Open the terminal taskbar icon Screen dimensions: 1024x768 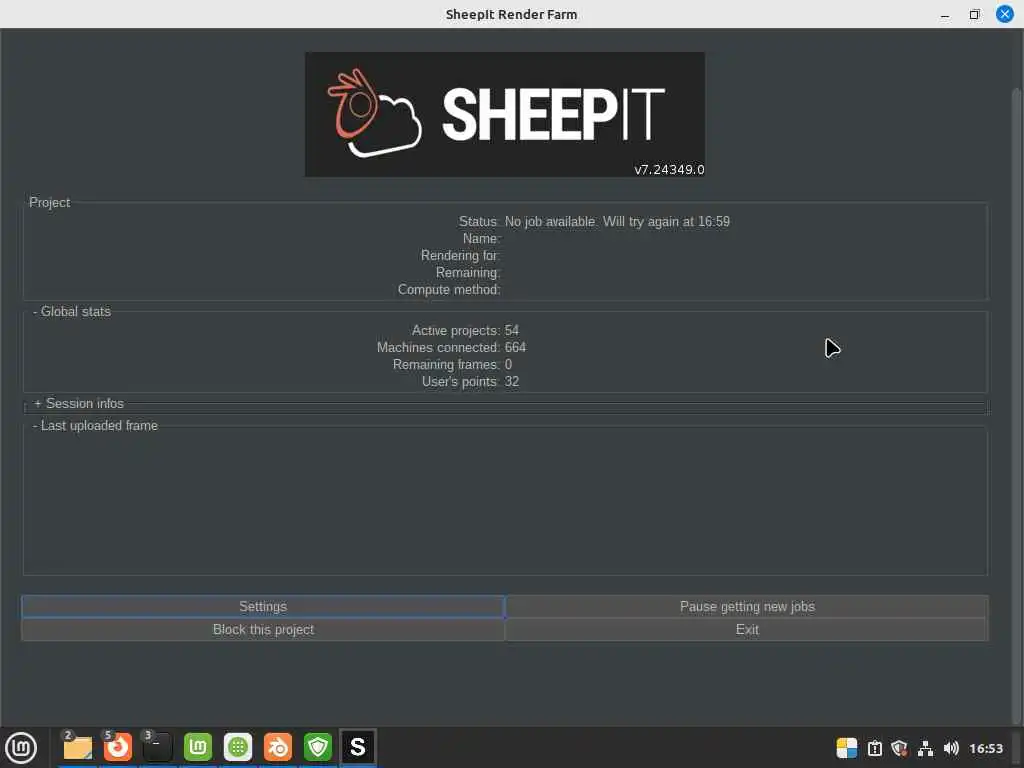157,747
